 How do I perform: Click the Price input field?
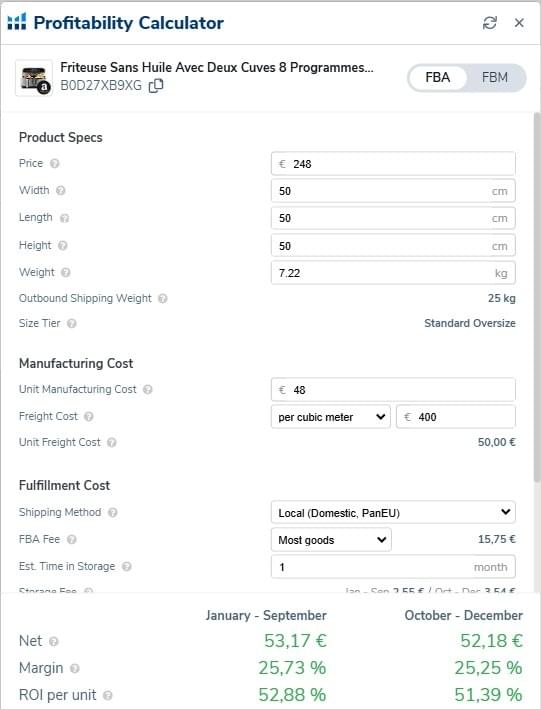coord(393,164)
